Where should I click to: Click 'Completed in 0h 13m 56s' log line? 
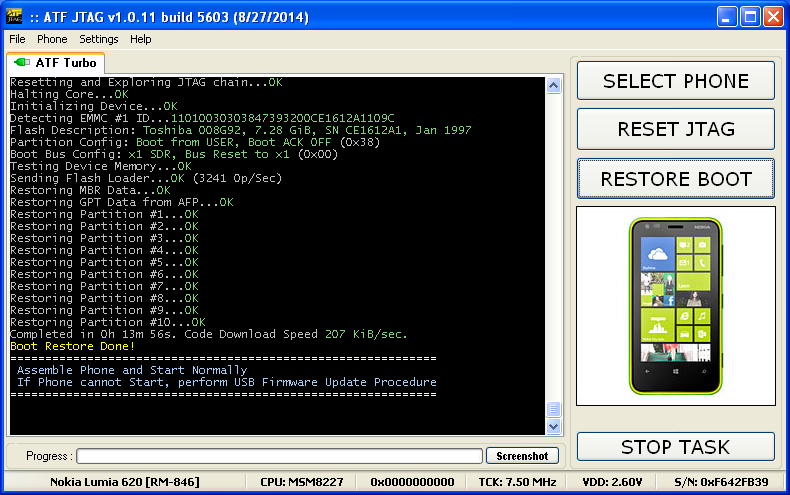pyautogui.click(x=209, y=334)
